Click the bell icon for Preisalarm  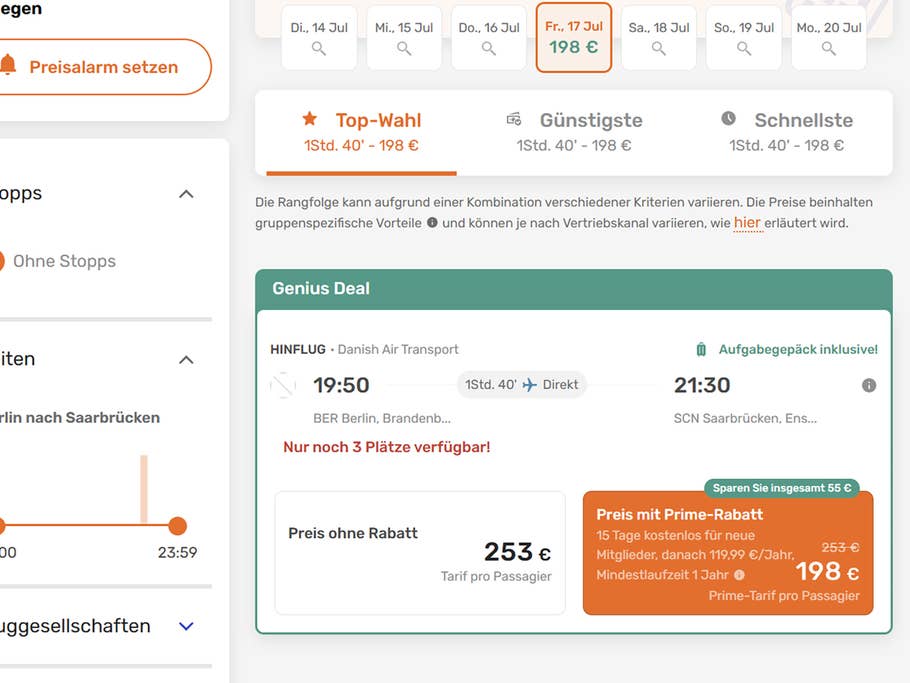click(x=8, y=67)
